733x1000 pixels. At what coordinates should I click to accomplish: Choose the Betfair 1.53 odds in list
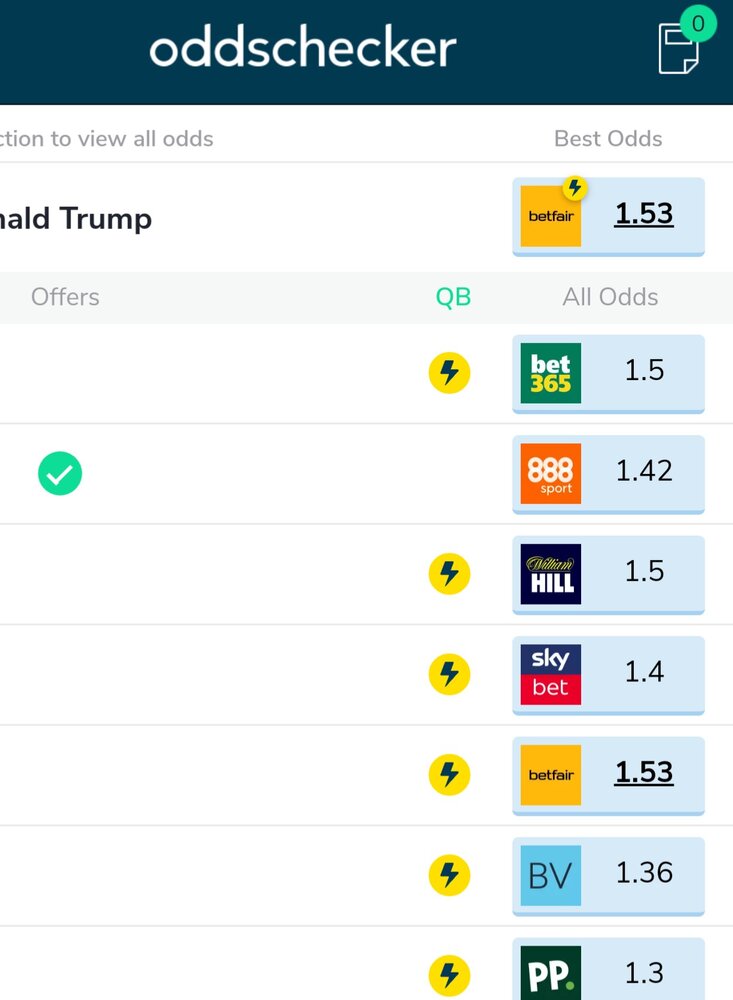[x=608, y=774]
